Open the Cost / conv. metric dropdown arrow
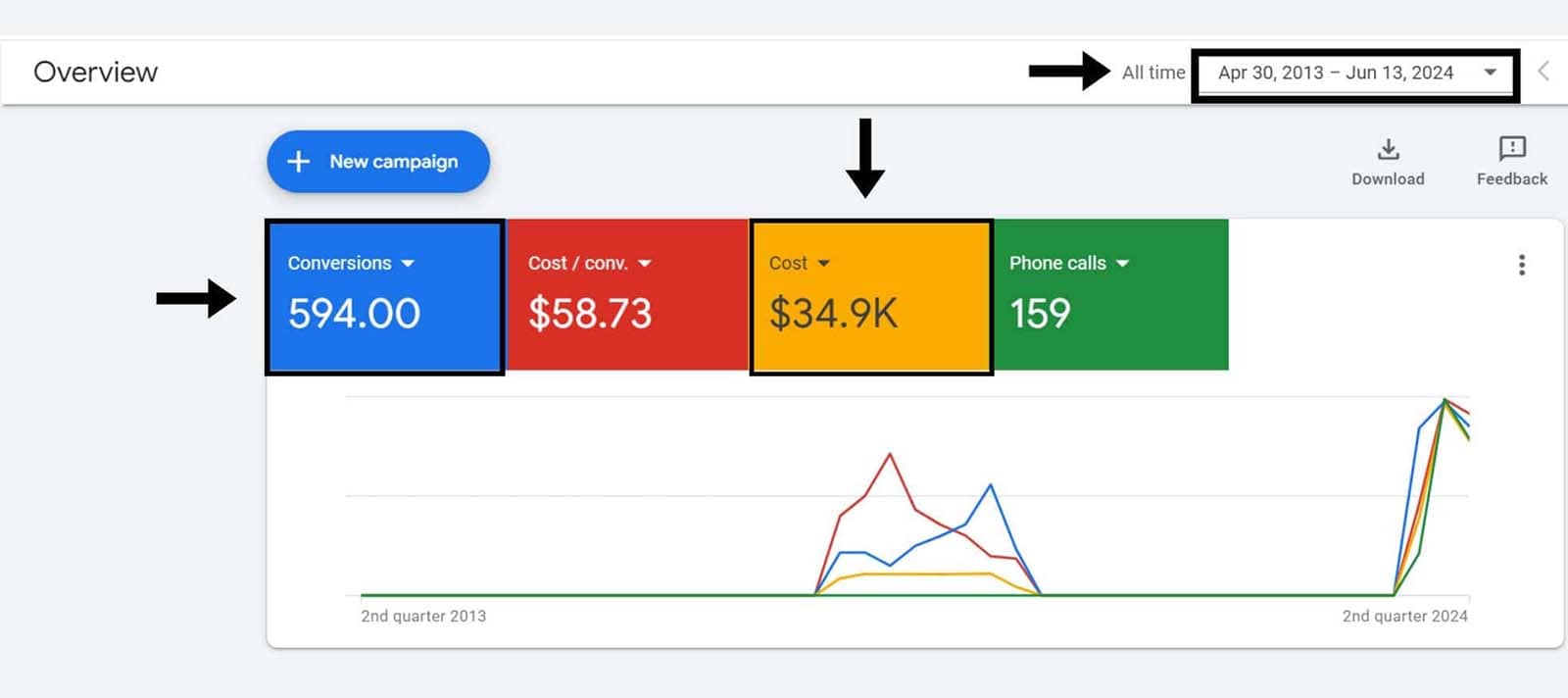This screenshot has width=1568, height=698. click(644, 264)
